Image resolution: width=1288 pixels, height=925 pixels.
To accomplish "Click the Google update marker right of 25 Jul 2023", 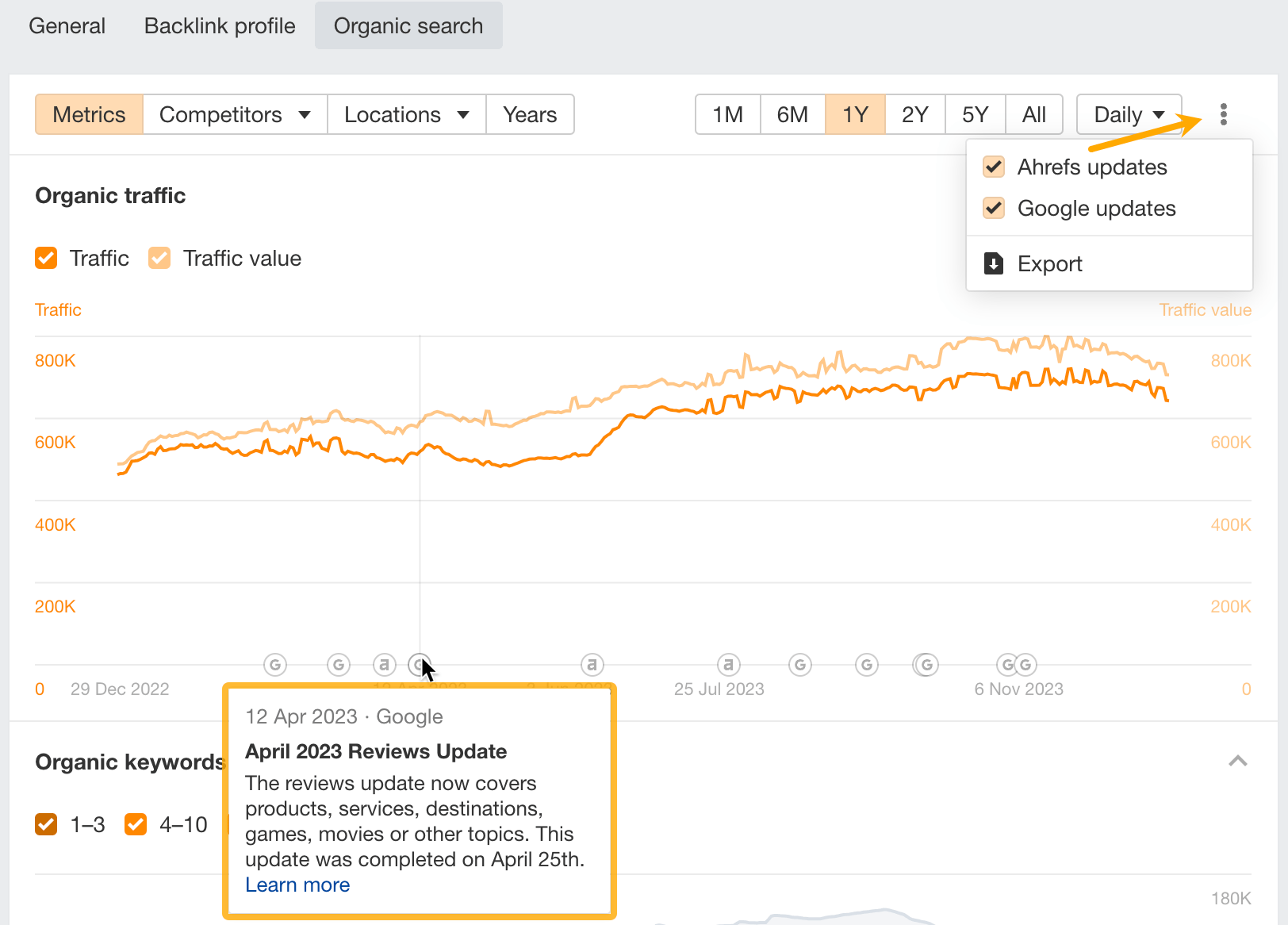I will pyautogui.click(x=800, y=665).
